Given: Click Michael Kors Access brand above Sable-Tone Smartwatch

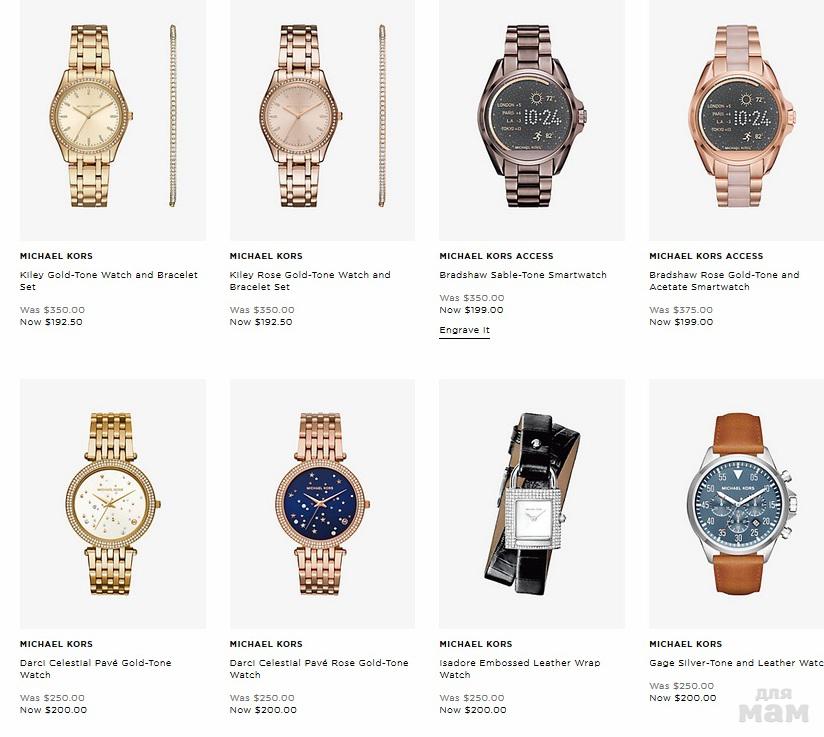Looking at the screenshot, I should point(497,256).
